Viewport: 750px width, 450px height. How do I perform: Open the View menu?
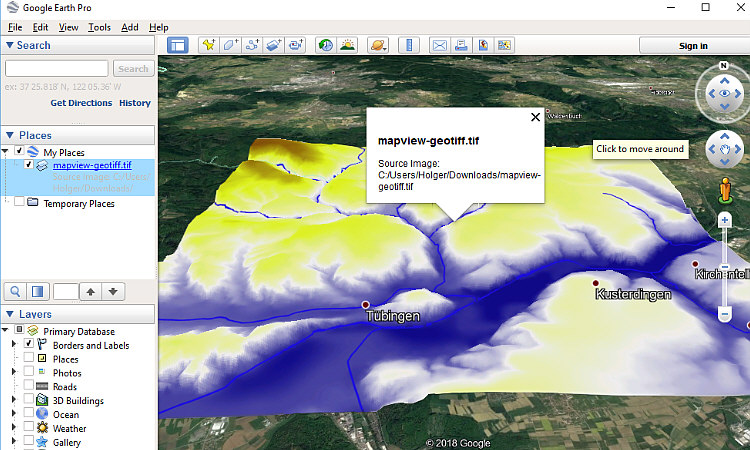click(68, 27)
